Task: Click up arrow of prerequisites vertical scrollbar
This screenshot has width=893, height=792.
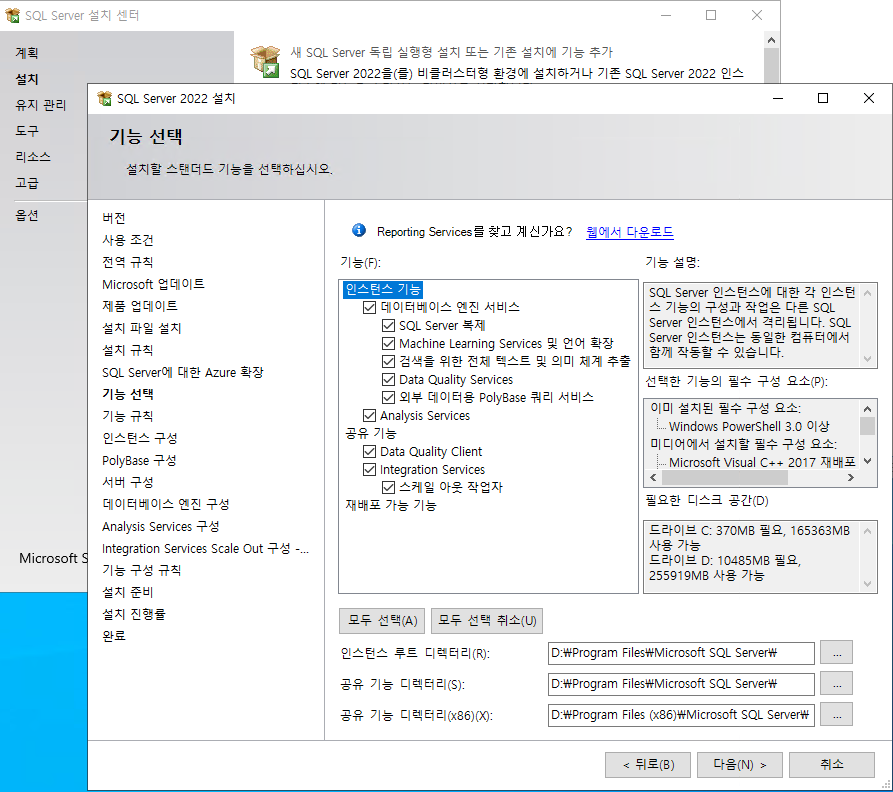Action: 867,409
